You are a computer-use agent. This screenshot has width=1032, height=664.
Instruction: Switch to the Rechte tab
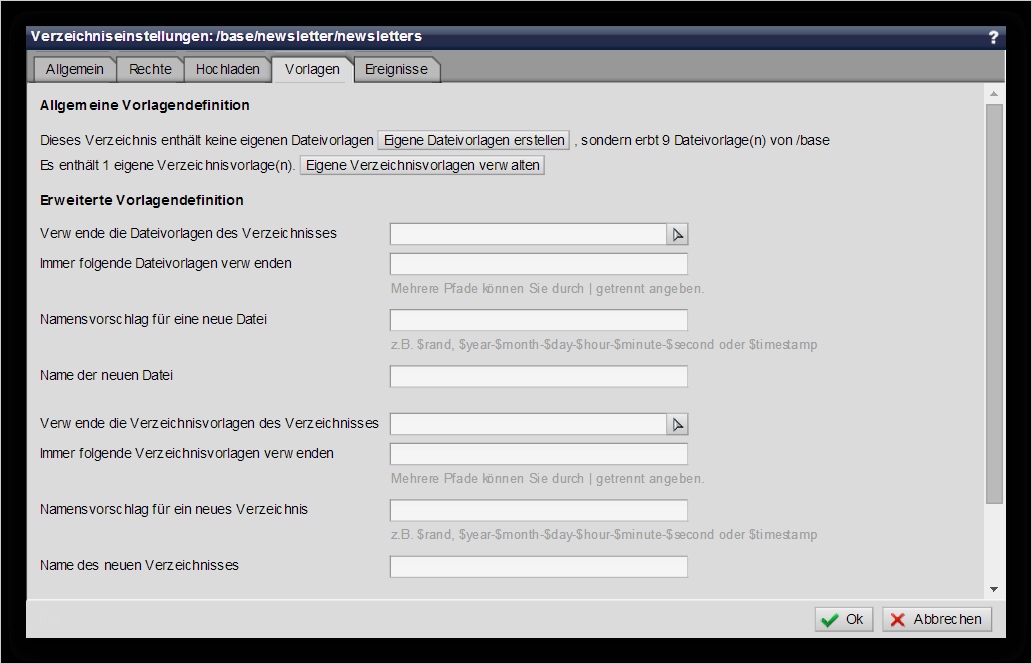click(150, 69)
